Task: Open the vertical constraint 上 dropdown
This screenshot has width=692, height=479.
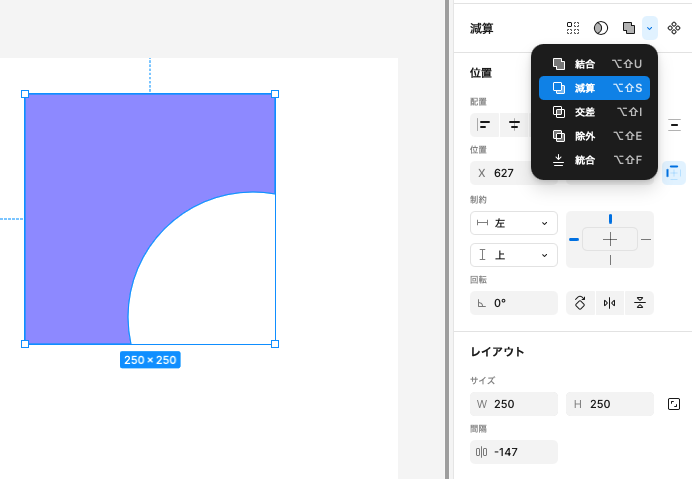Action: pos(513,255)
